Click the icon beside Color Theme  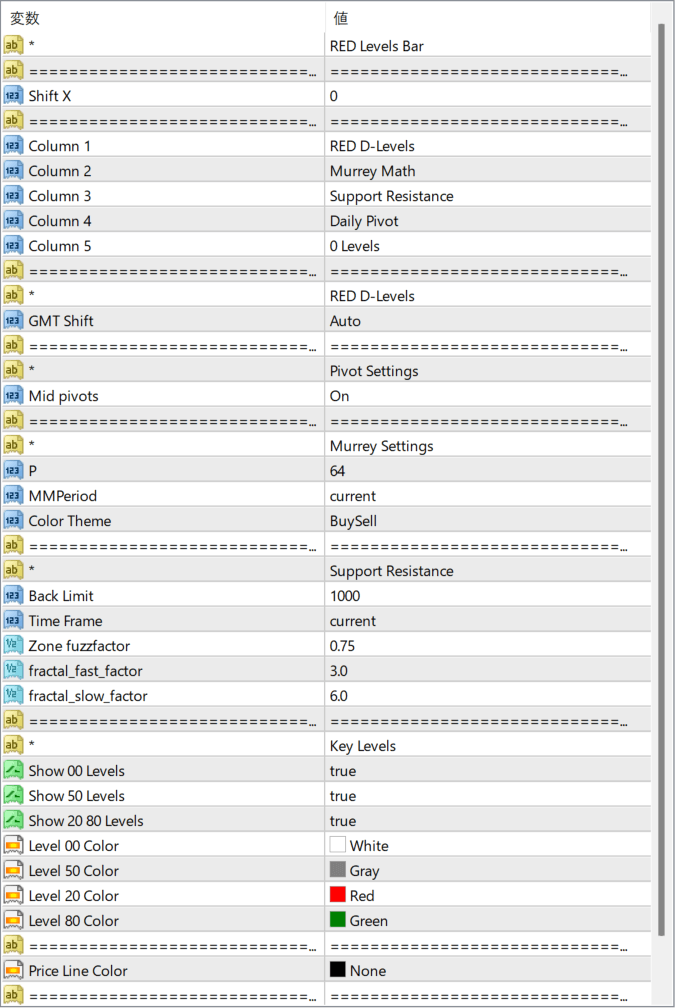[x=13, y=521]
